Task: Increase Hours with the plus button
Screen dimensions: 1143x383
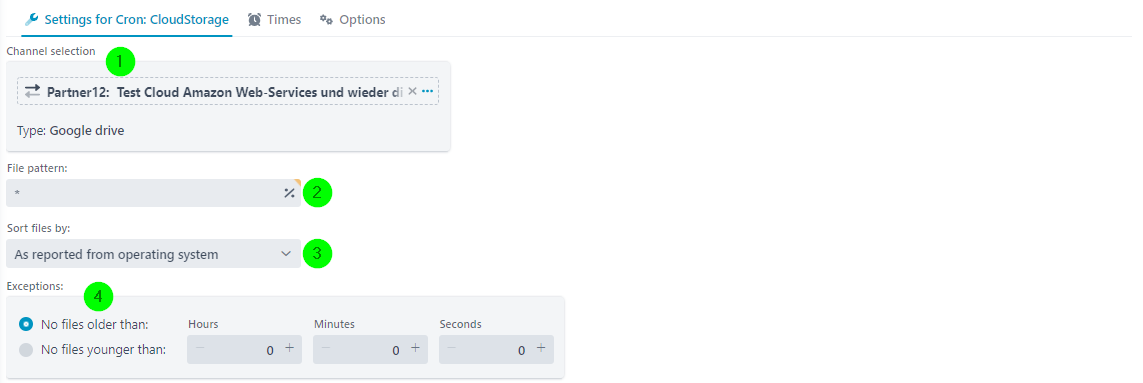Action: (x=289, y=348)
